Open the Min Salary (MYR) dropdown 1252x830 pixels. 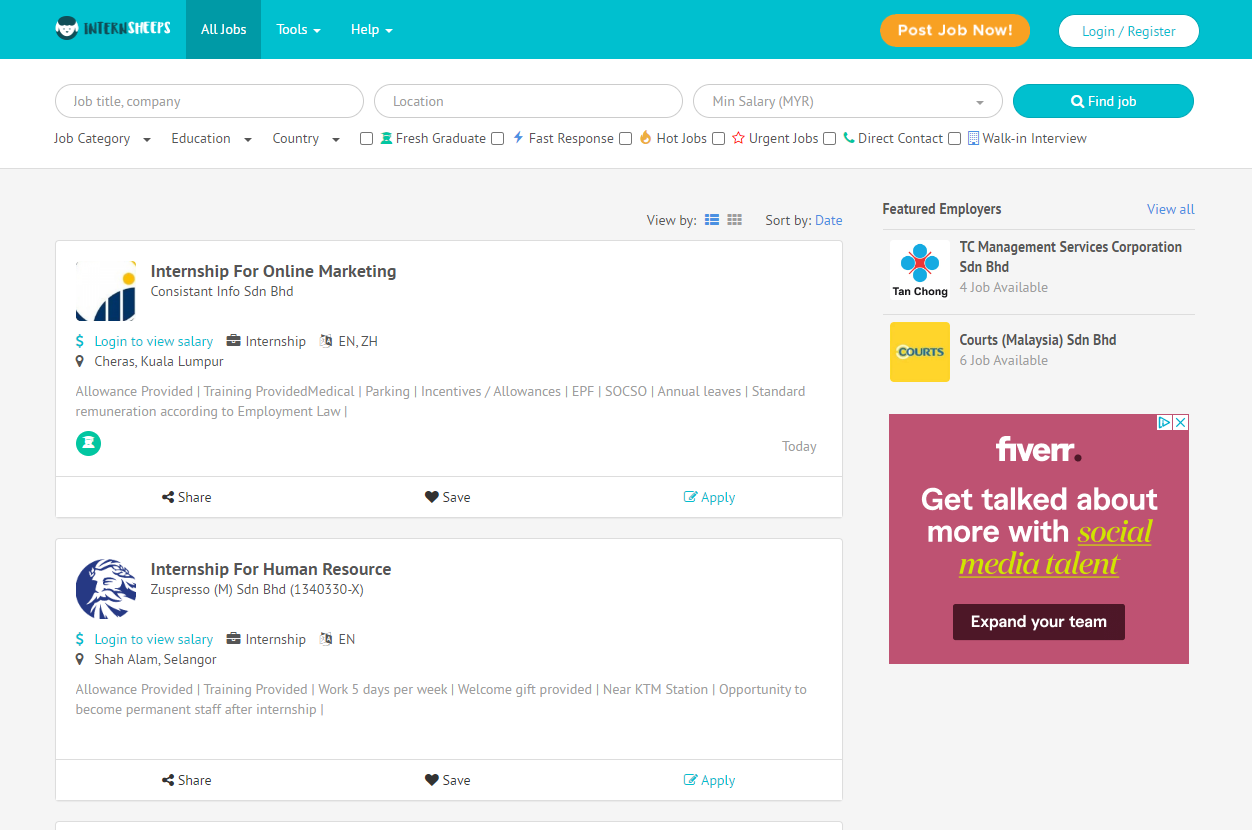847,101
